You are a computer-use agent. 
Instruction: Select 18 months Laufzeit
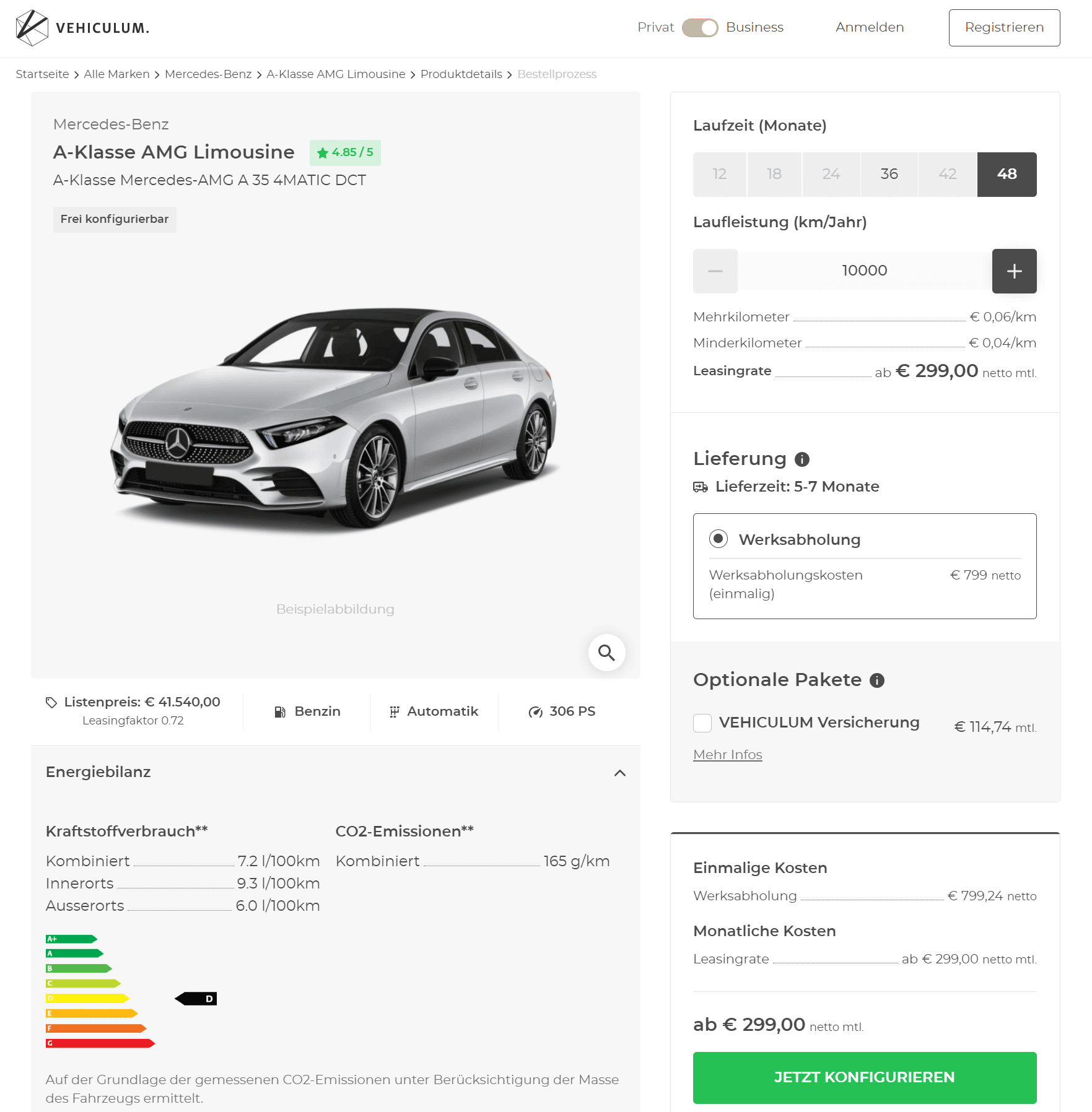[774, 175]
